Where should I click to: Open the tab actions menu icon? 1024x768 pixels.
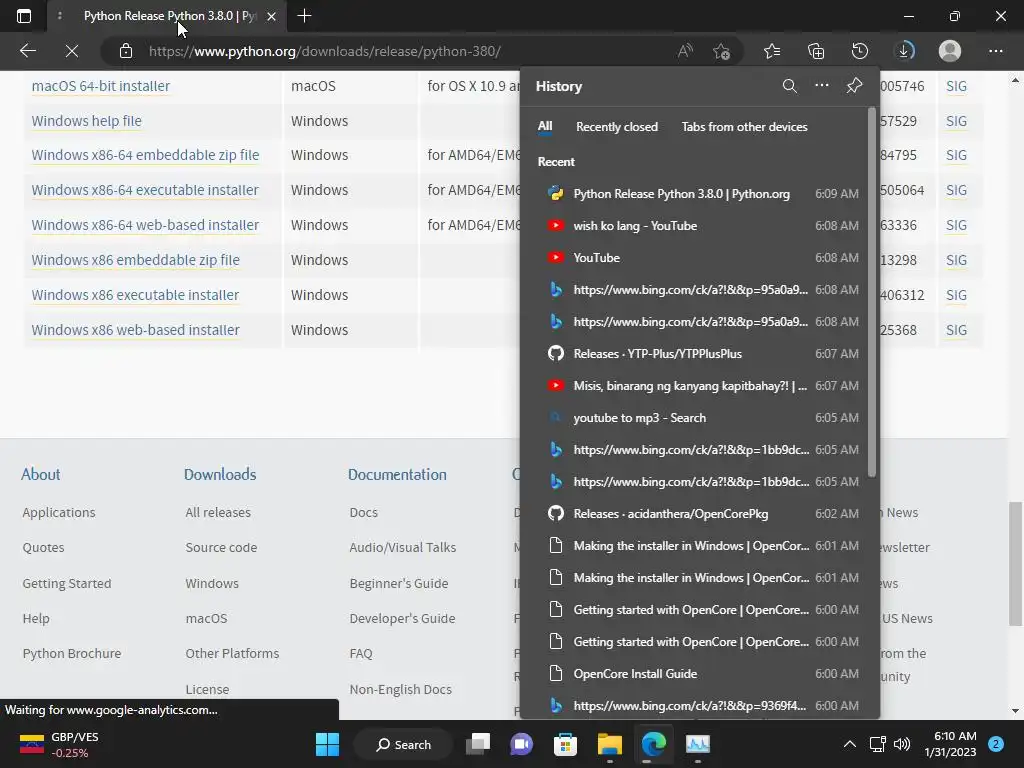(24, 16)
